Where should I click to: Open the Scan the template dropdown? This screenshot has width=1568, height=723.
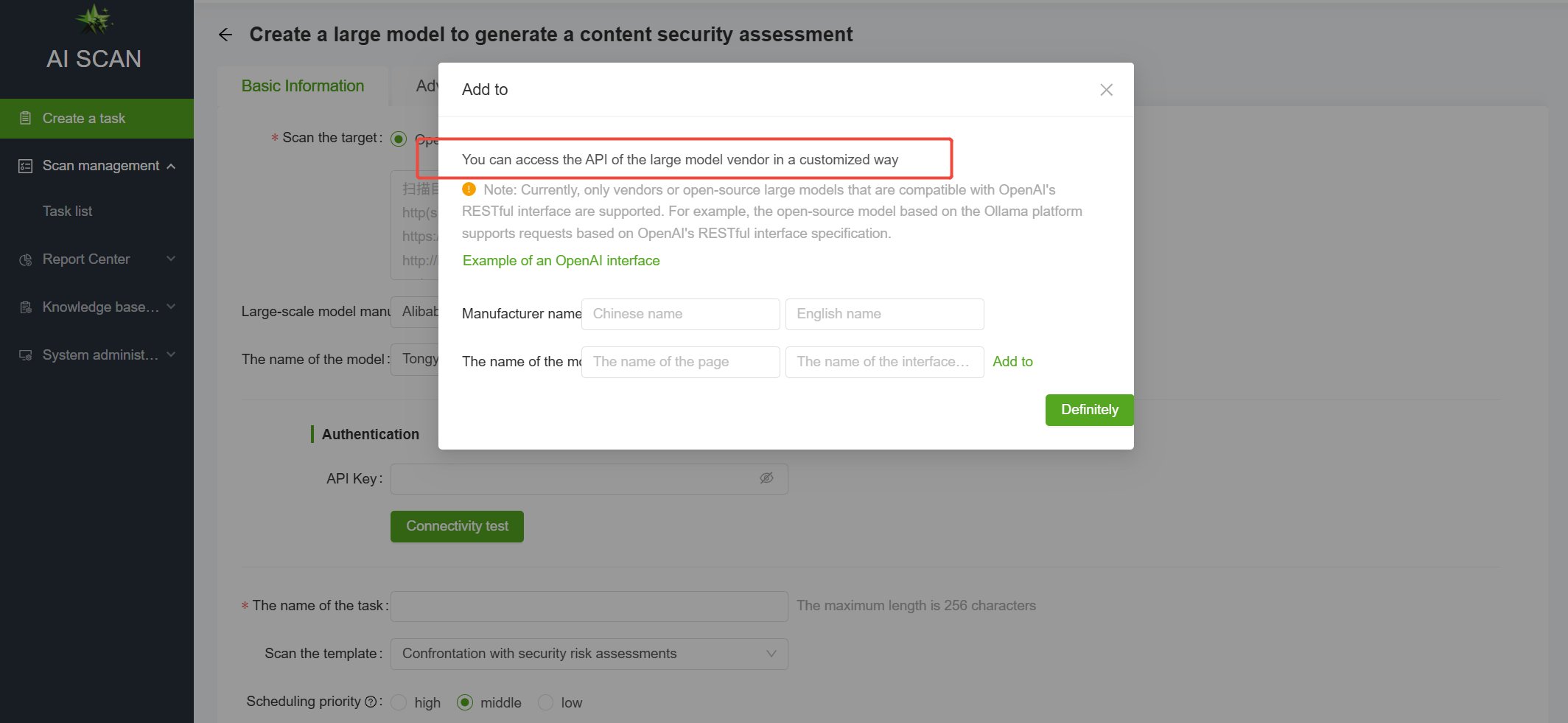[x=589, y=654]
